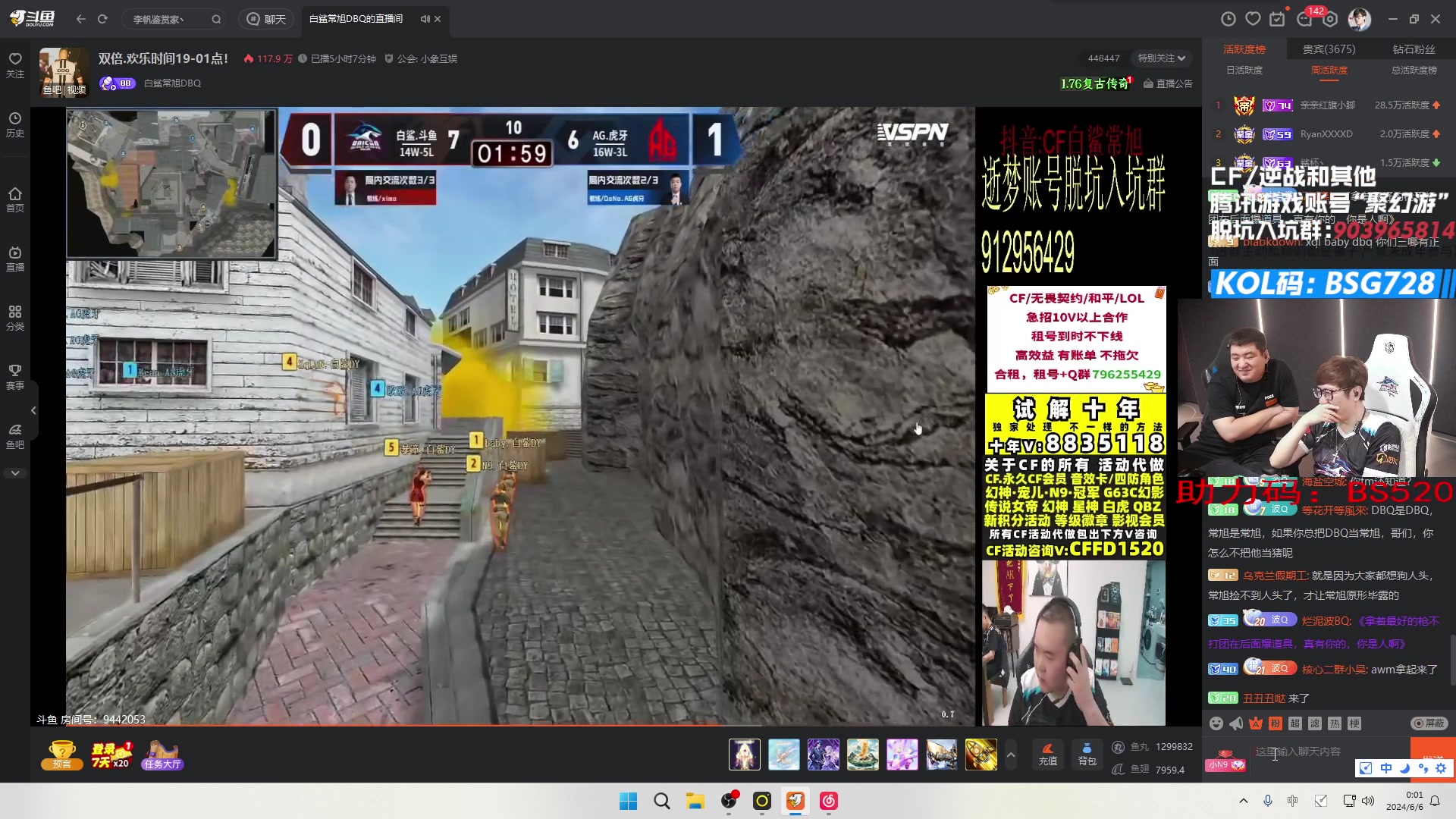Open the 任务大厅 icon
Screen dimensions: 1456x819
(162, 755)
